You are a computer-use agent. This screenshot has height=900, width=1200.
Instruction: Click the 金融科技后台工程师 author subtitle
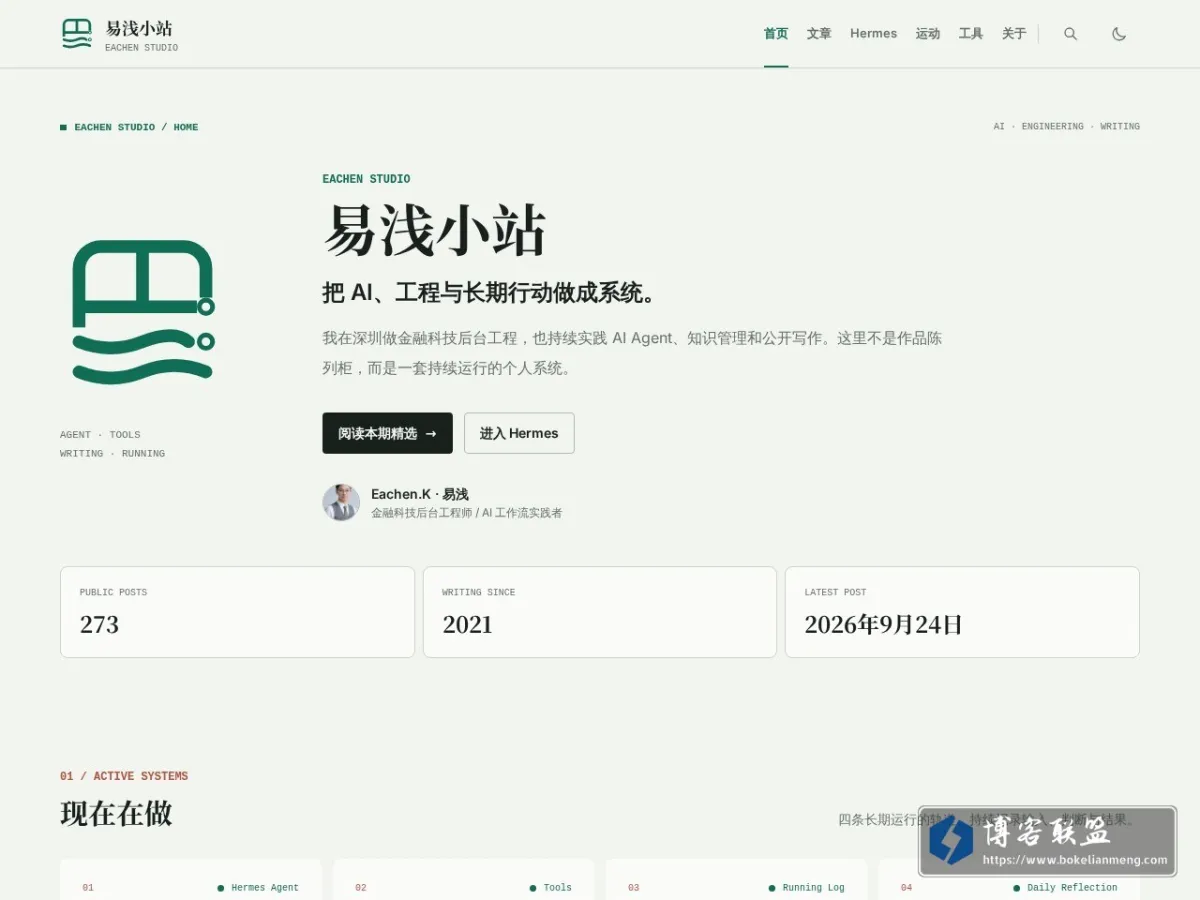click(x=466, y=513)
